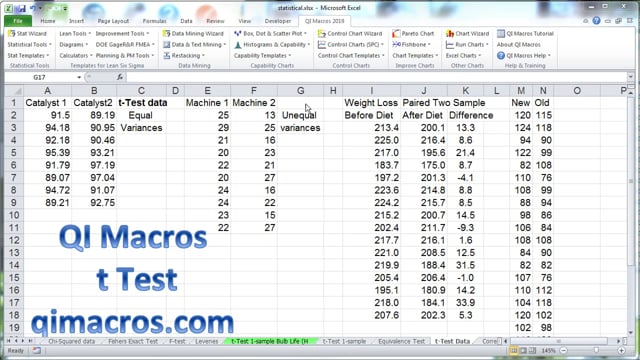
Task: Open the File tab
Action: (18, 21)
